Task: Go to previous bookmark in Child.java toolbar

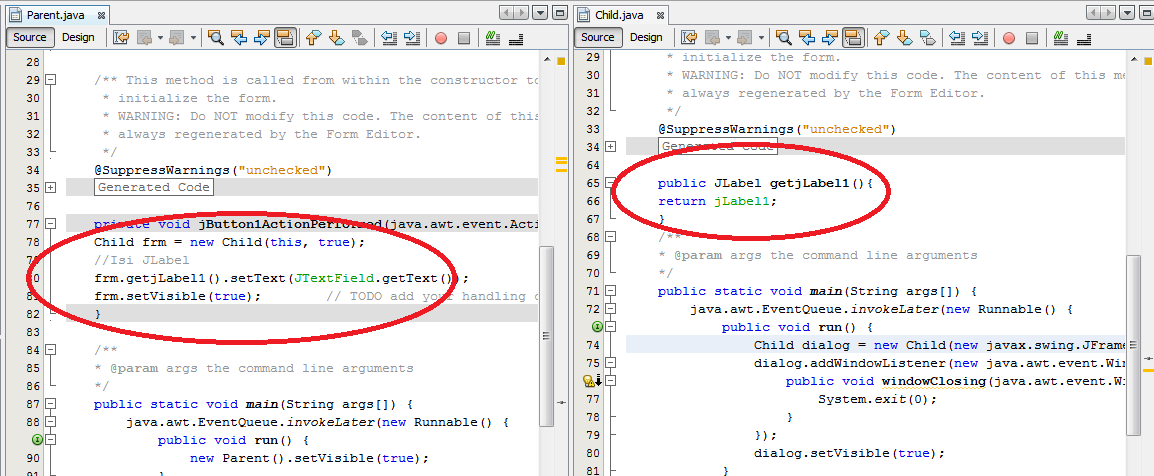Action: pos(882,38)
